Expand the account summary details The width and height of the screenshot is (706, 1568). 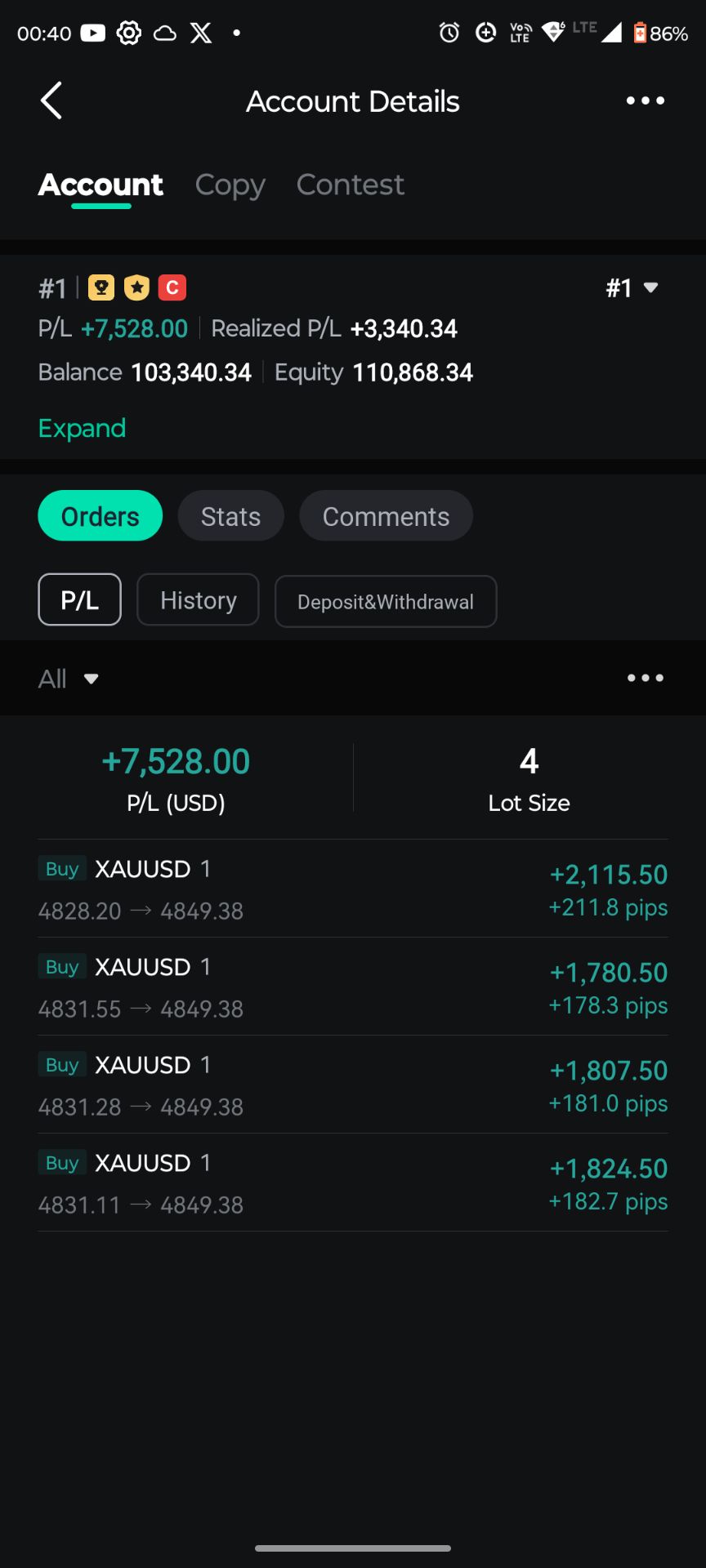click(x=82, y=428)
